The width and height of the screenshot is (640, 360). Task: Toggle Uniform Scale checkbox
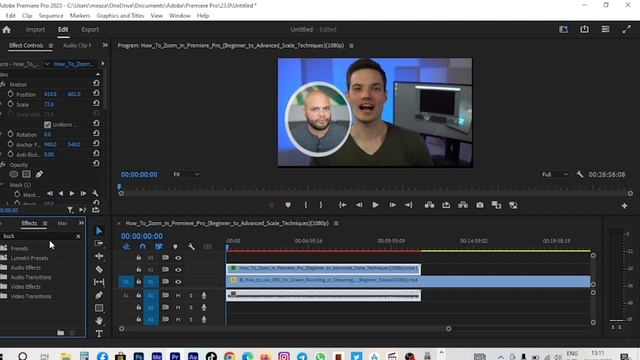tap(47, 124)
